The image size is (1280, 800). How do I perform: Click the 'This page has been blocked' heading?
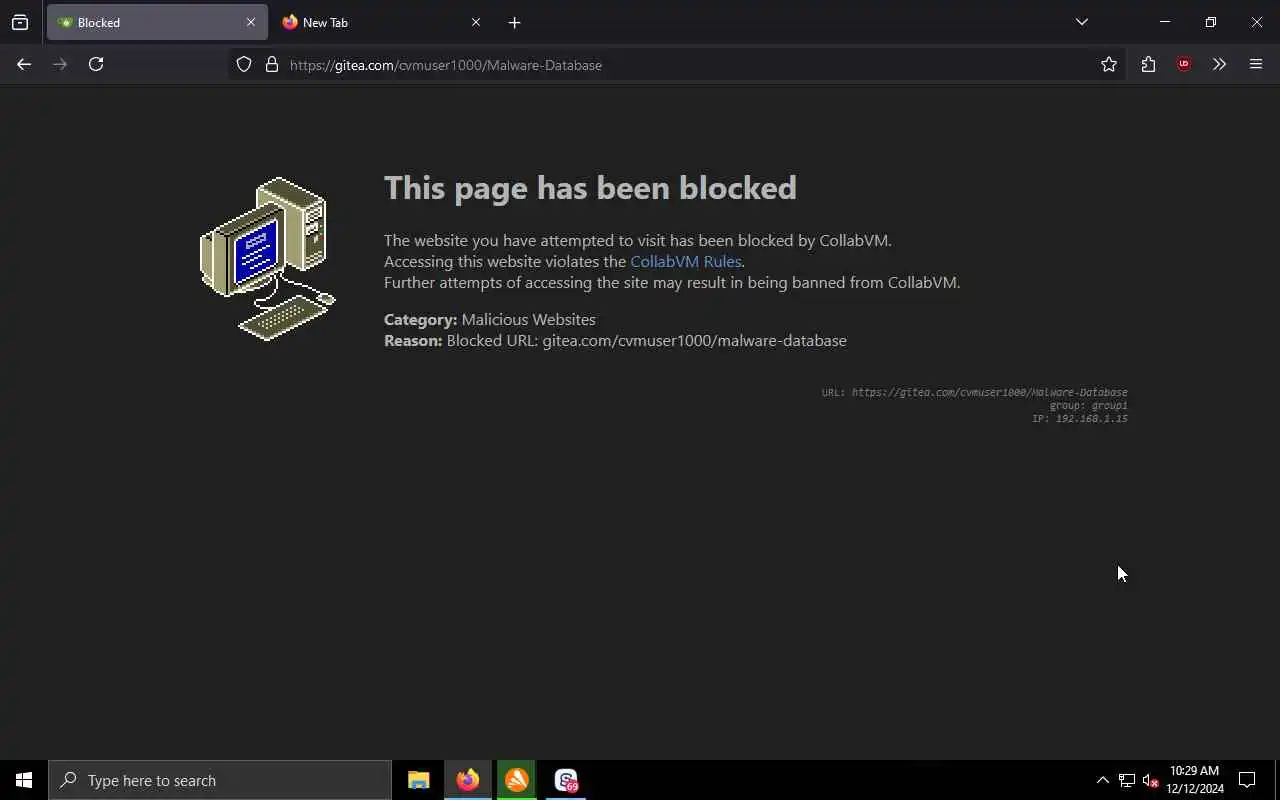[590, 188]
